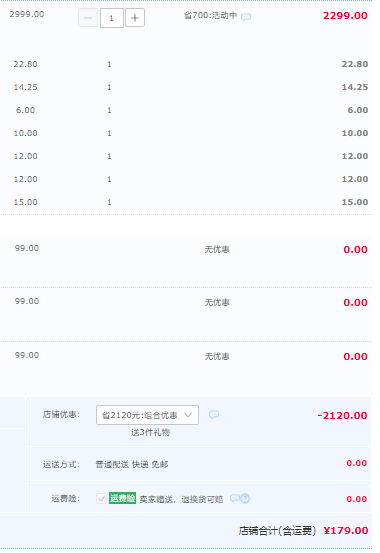Click the red 2299.00 subtotal
Screen dimensions: 380x553
point(345,16)
